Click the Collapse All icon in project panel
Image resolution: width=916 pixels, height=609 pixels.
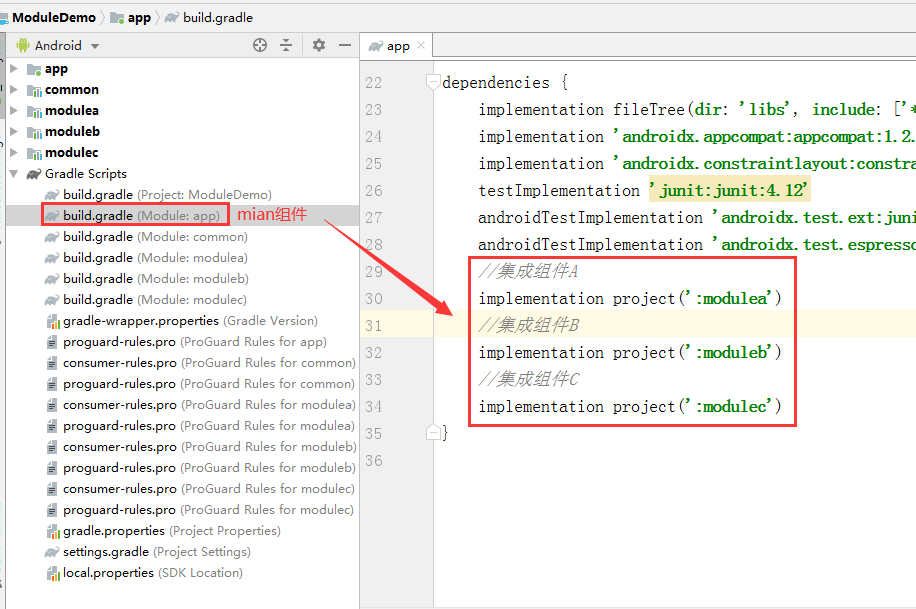[x=286, y=45]
